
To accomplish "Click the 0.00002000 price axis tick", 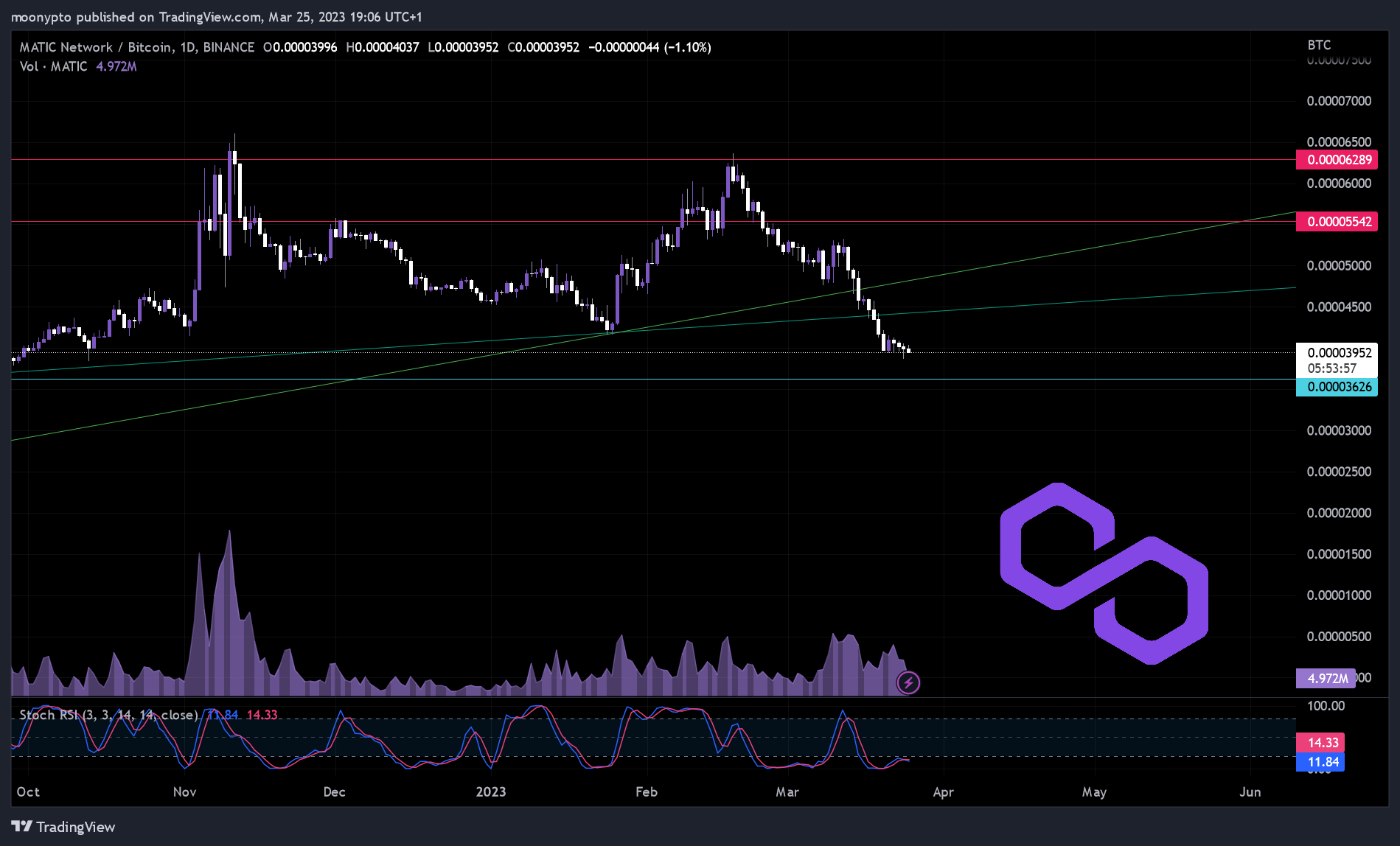I will click(1339, 513).
